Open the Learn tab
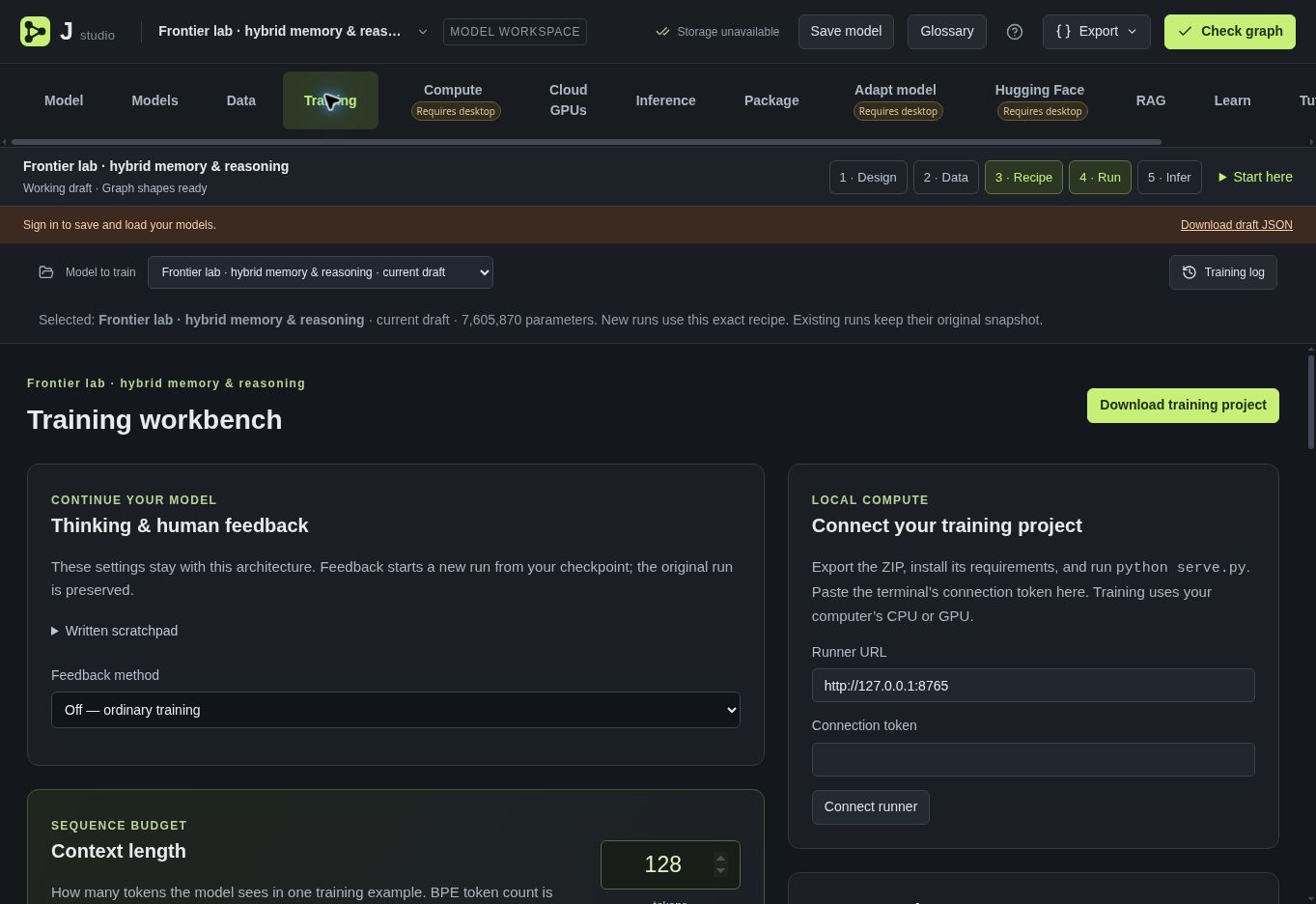The height and width of the screenshot is (904, 1316). (1232, 100)
